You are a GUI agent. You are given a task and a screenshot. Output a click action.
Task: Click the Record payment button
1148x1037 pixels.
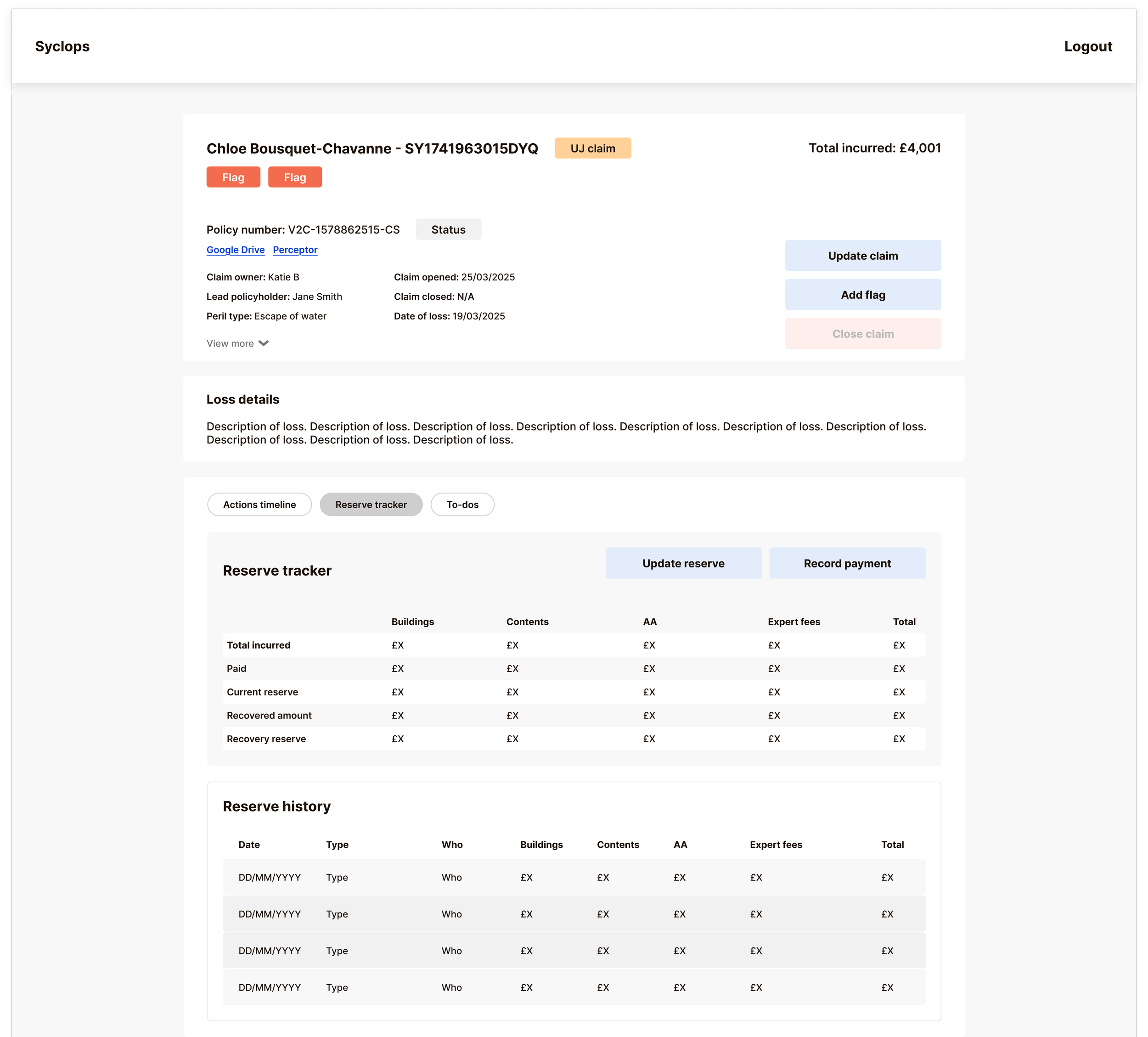click(847, 563)
